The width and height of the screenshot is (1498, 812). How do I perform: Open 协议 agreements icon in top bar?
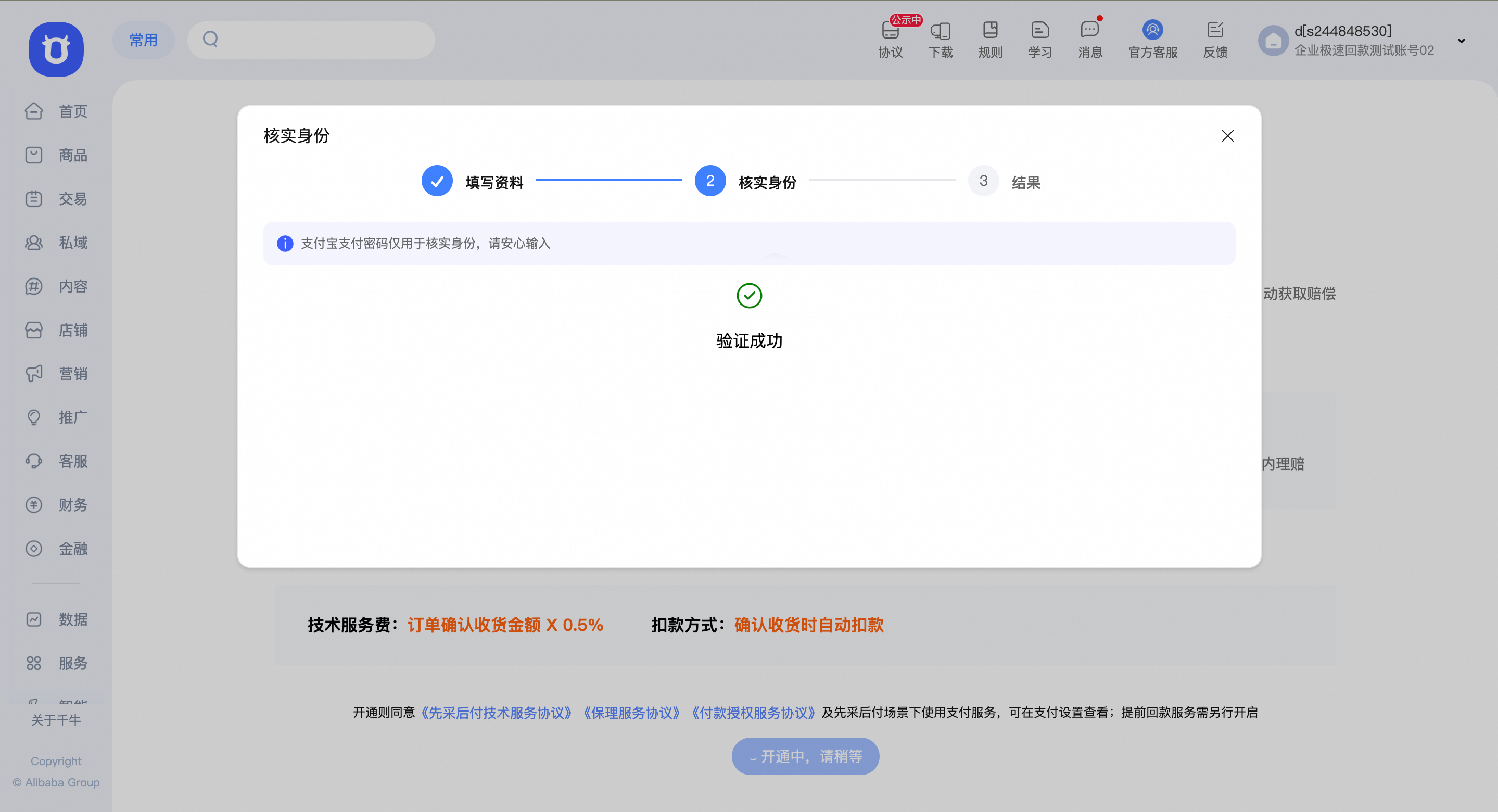coord(890,30)
